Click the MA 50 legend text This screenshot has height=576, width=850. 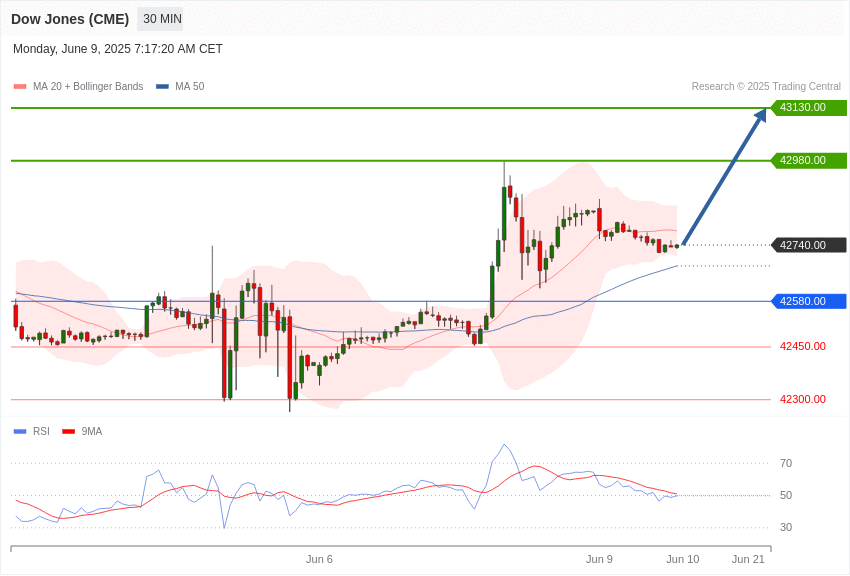(x=190, y=86)
